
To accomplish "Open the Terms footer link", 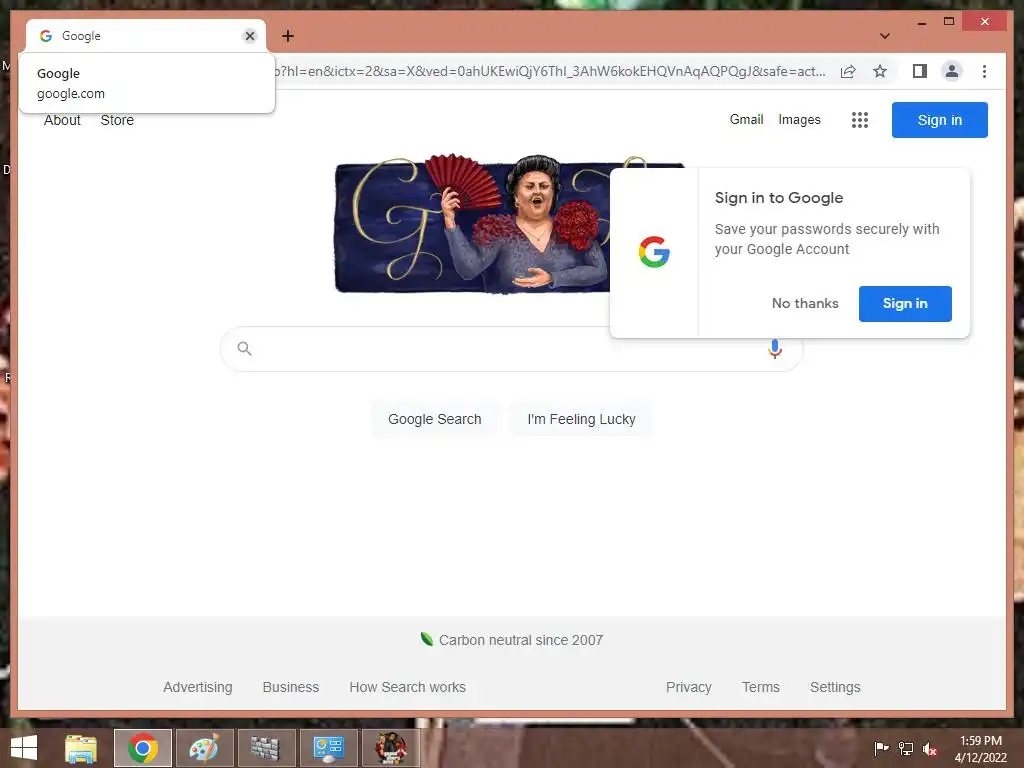I will tap(760, 687).
